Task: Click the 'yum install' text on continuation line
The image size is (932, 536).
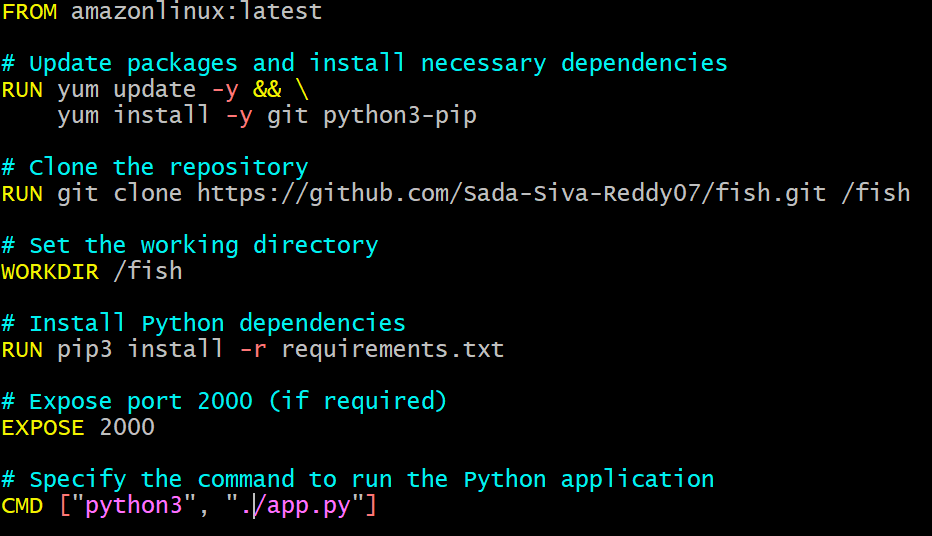Action: (x=133, y=115)
